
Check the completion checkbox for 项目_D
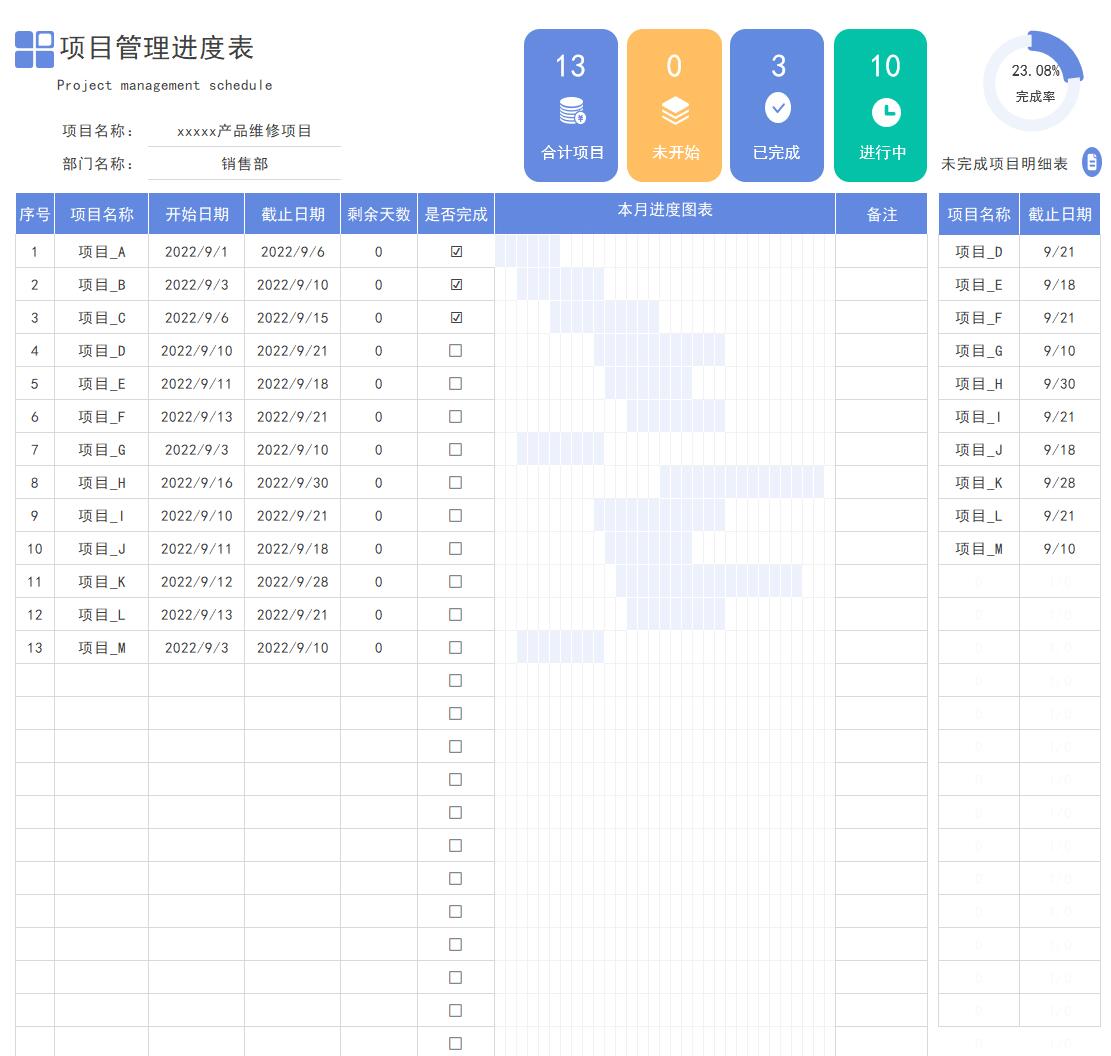456,351
